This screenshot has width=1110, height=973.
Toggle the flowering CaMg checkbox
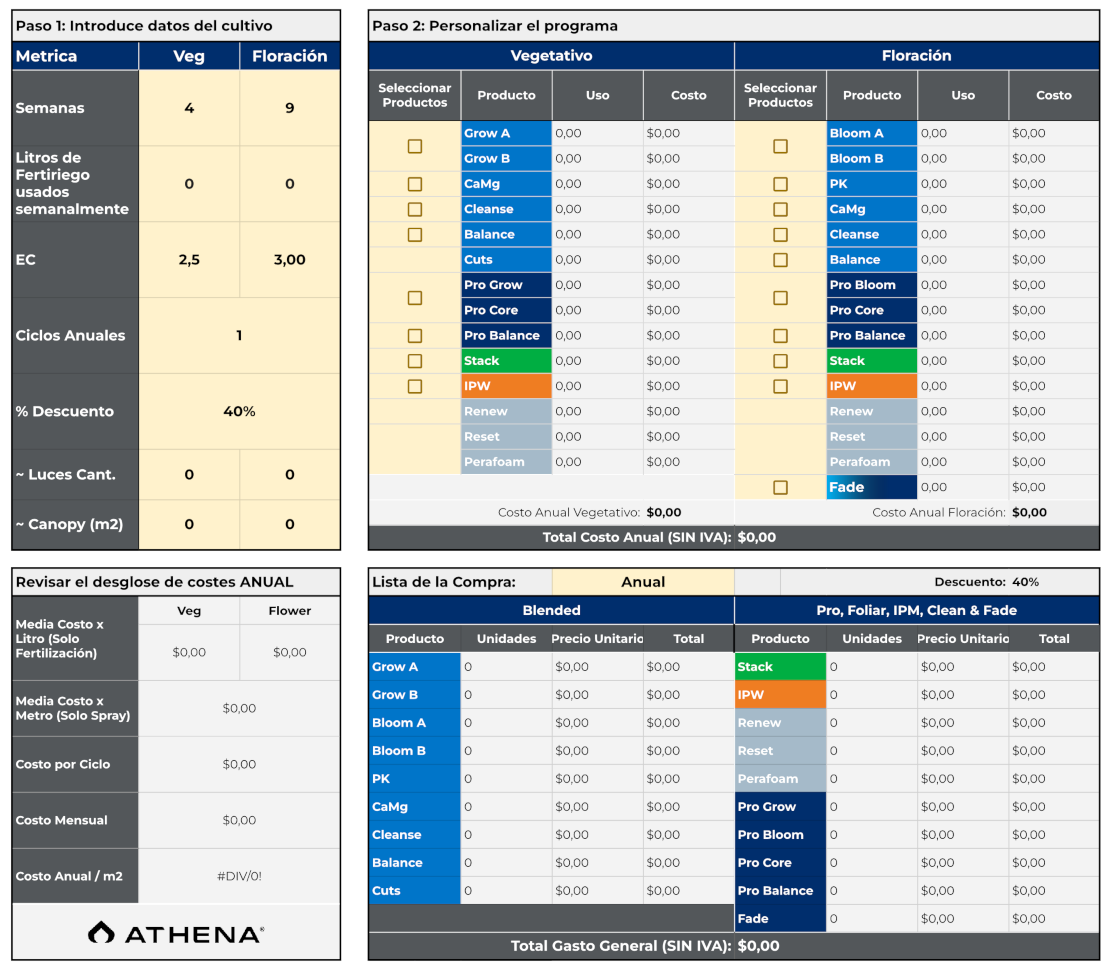780,210
